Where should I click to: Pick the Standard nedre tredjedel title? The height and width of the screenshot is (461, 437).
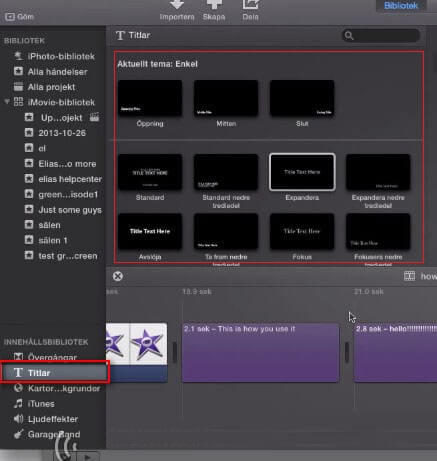coord(226,172)
